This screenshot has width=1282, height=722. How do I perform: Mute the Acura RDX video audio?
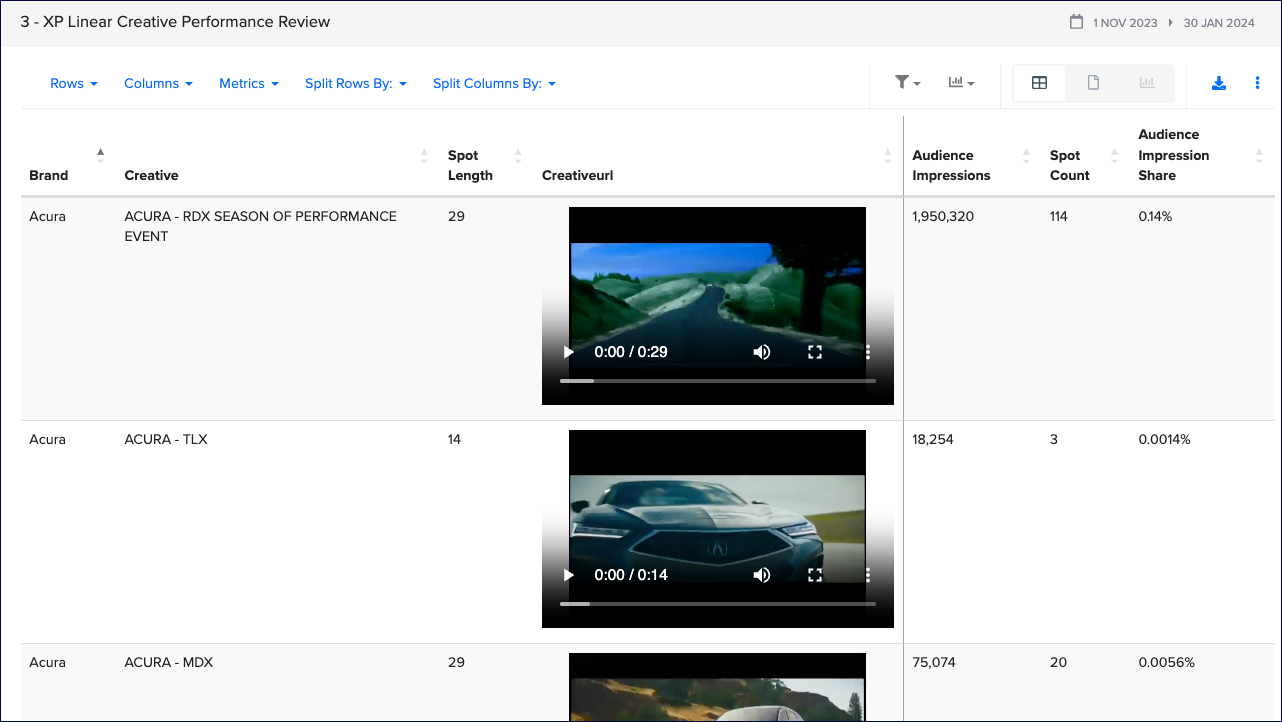(x=762, y=352)
